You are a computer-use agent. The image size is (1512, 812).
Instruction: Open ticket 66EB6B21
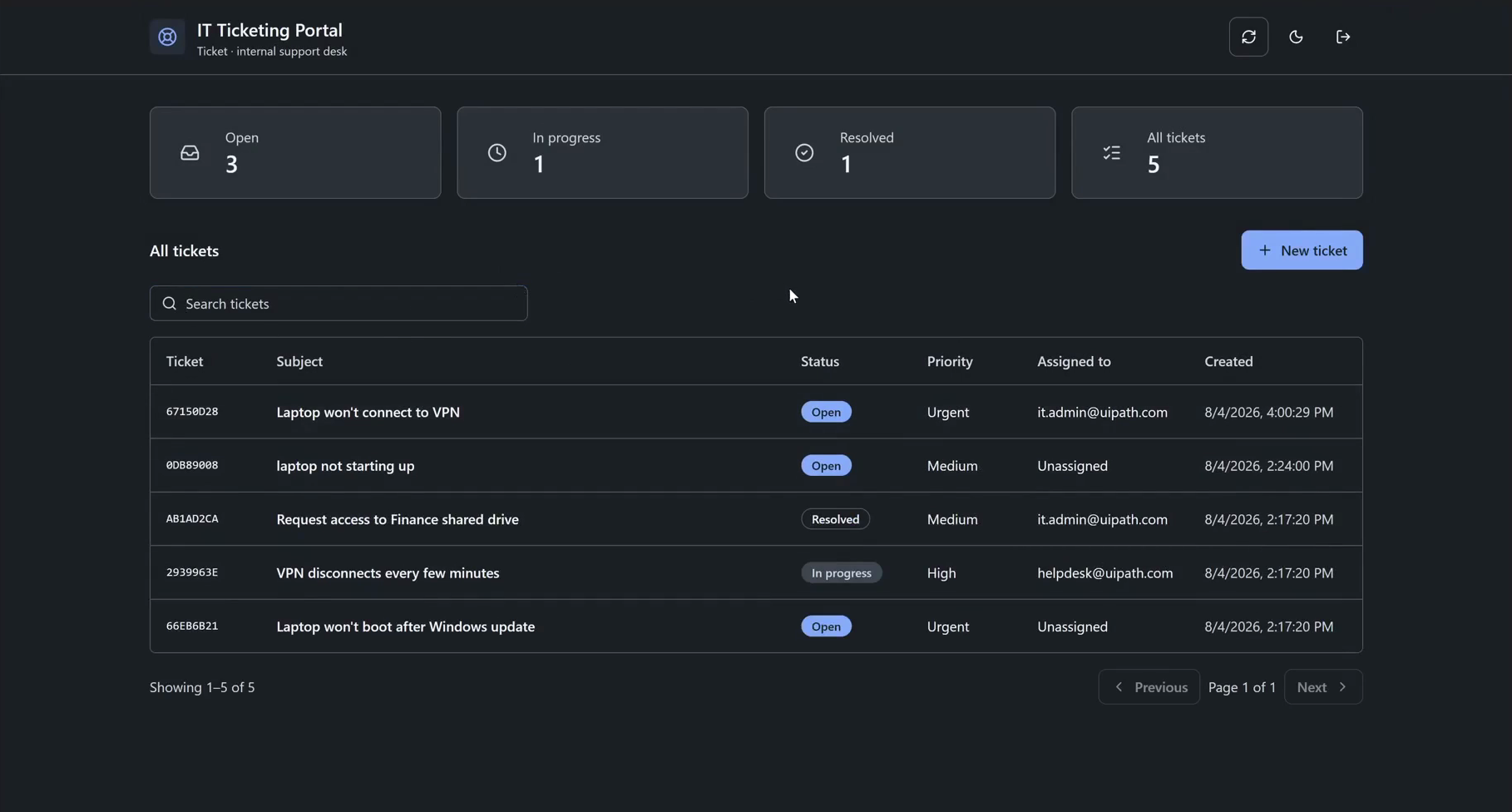192,626
